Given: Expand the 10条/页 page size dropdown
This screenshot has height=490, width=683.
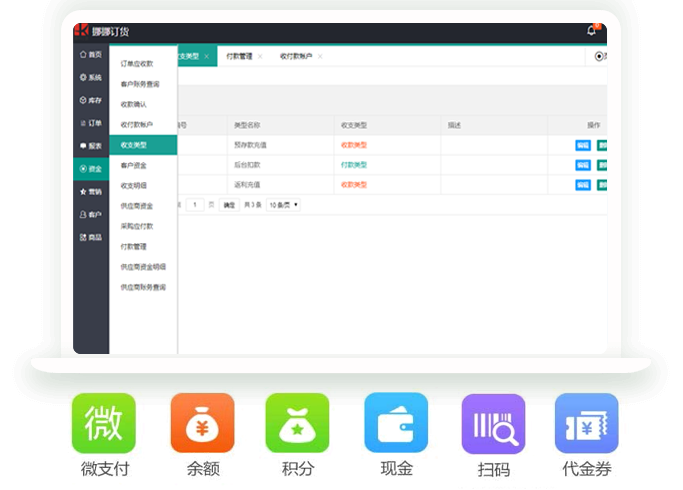Looking at the screenshot, I should coord(284,204).
